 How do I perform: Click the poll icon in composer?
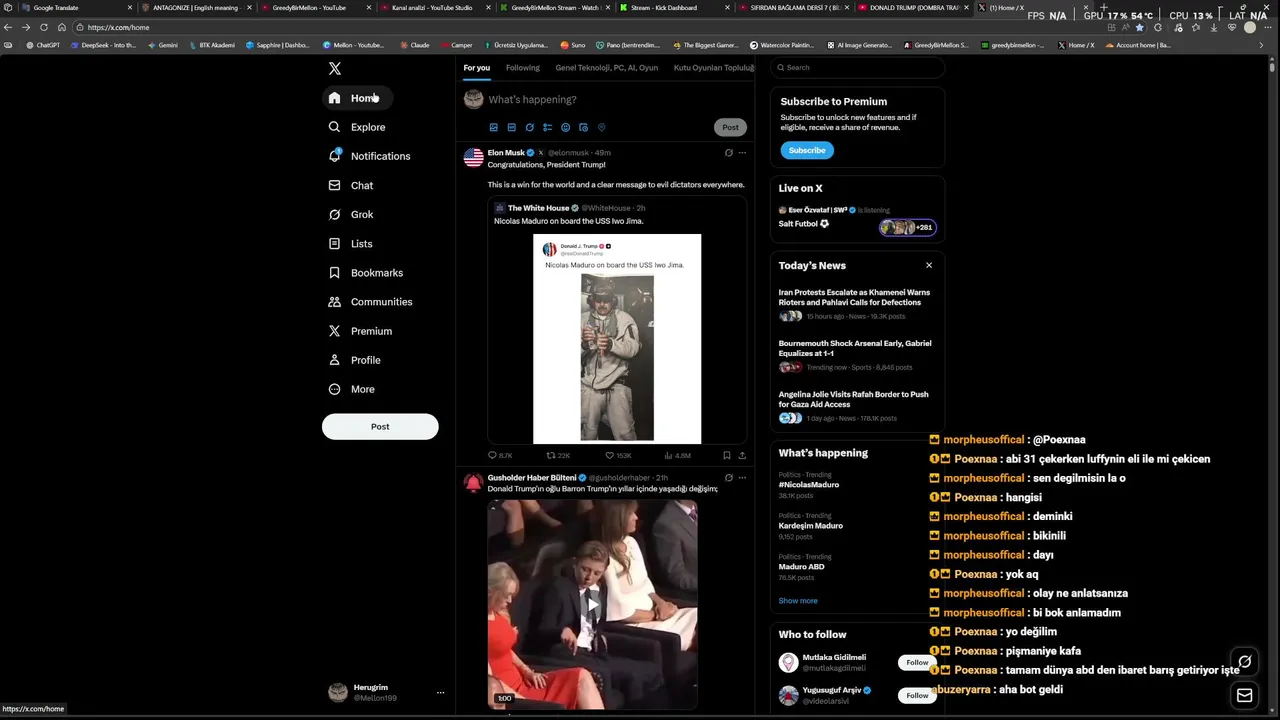547,127
